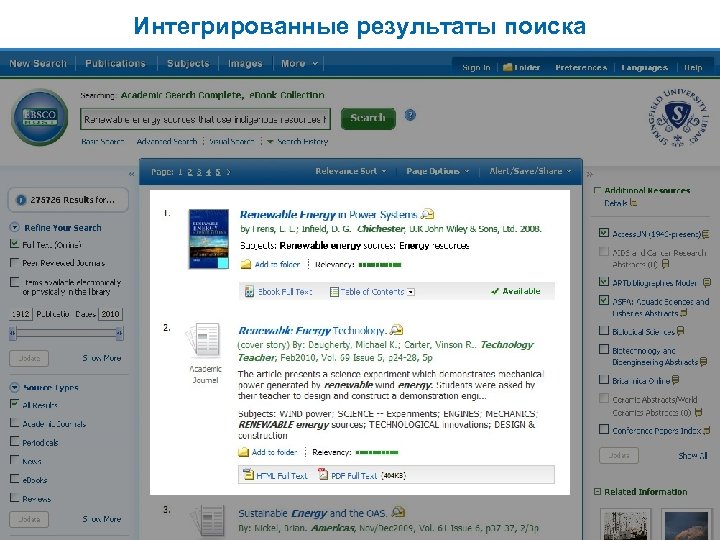Screen dimensions: 720x540
Task: Click the Academic Journal icon of result 2
Action: pos(204,340)
